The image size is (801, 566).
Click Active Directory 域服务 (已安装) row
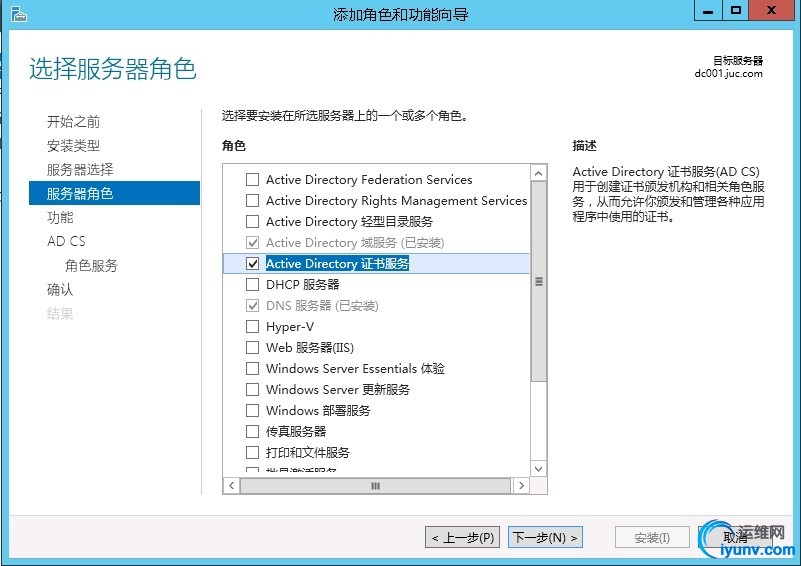[355, 243]
